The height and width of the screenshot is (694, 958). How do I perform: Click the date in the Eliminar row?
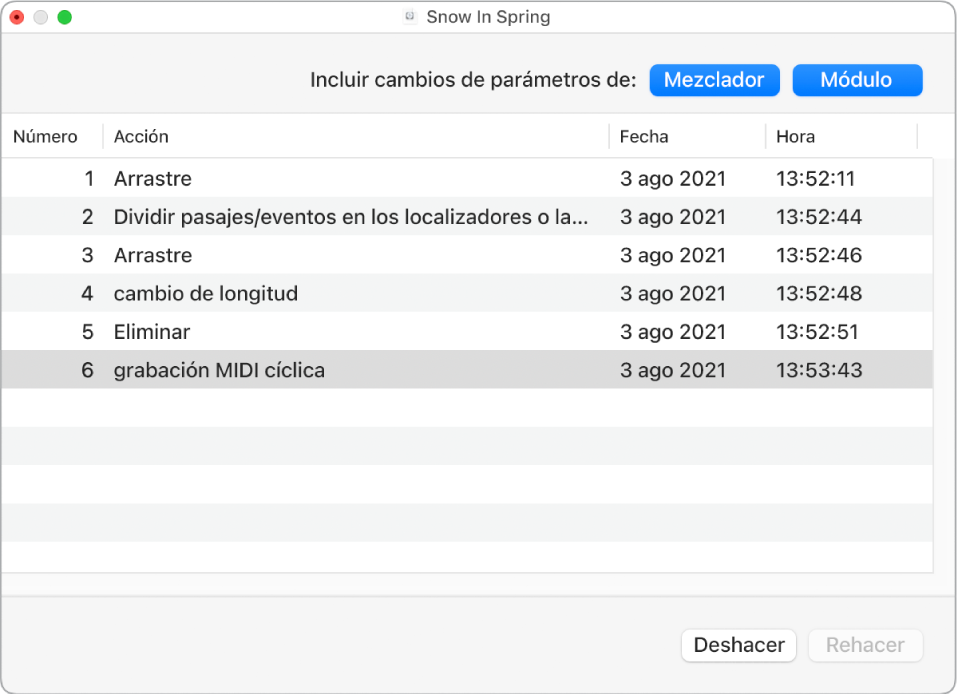click(x=673, y=332)
